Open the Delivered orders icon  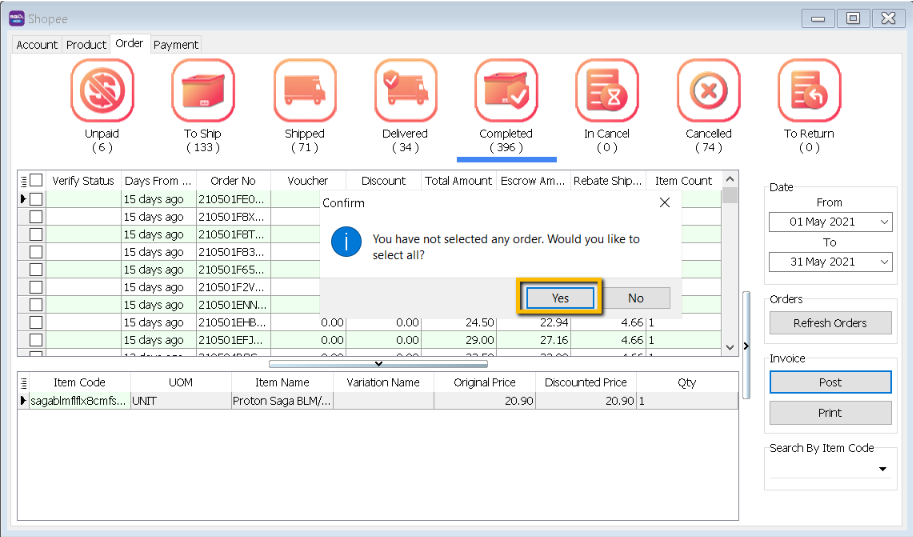coord(405,91)
